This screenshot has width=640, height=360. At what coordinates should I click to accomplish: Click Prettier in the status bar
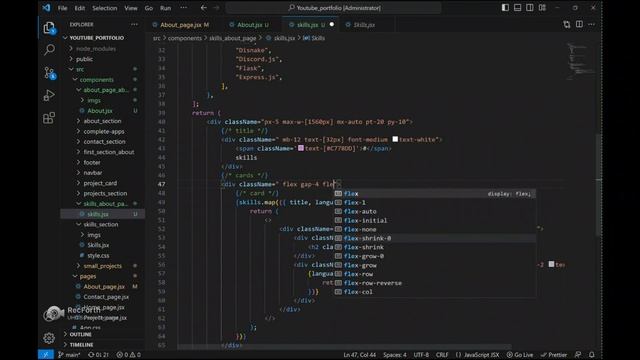click(554, 355)
